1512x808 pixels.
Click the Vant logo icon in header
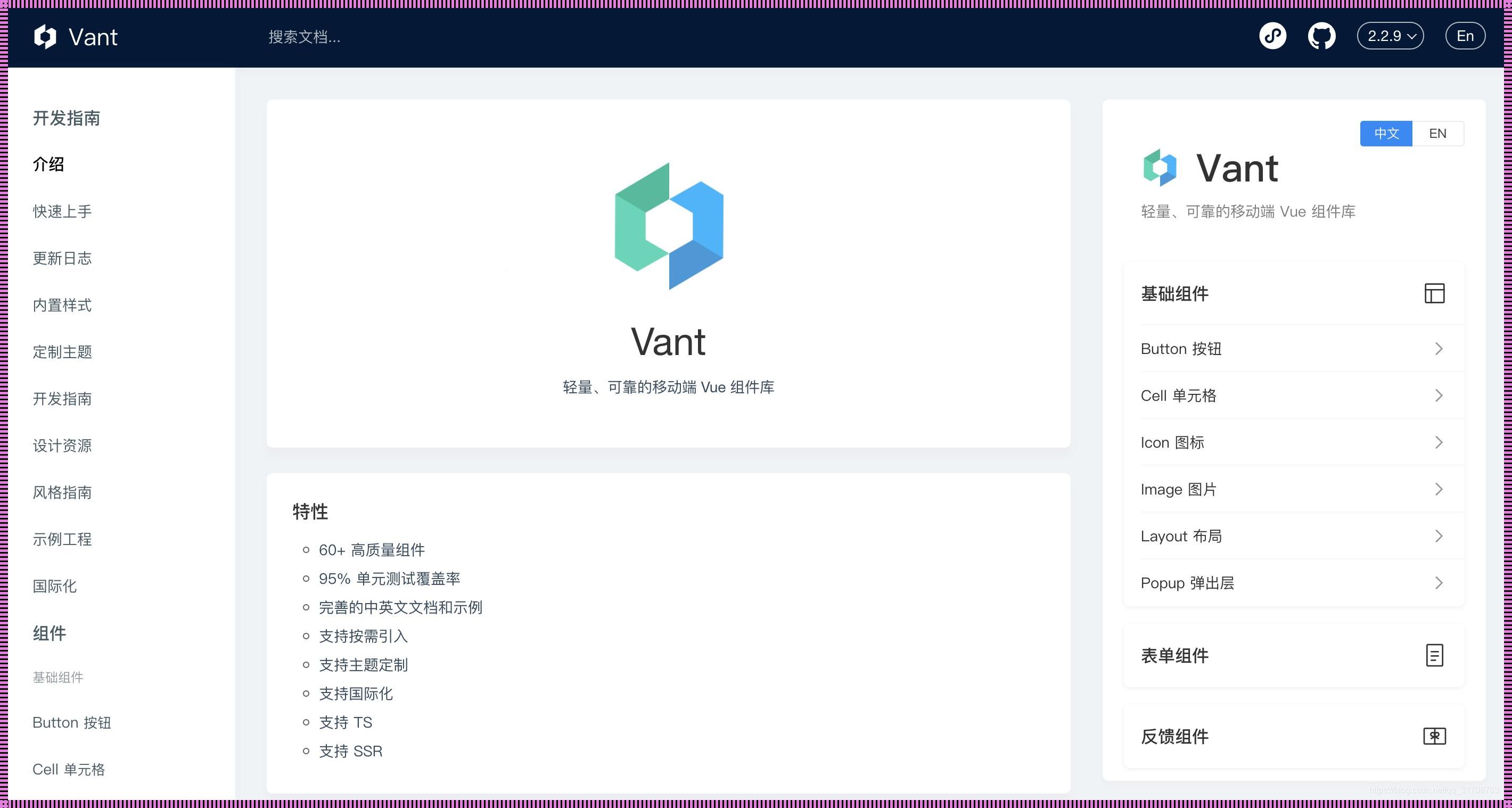coord(45,37)
